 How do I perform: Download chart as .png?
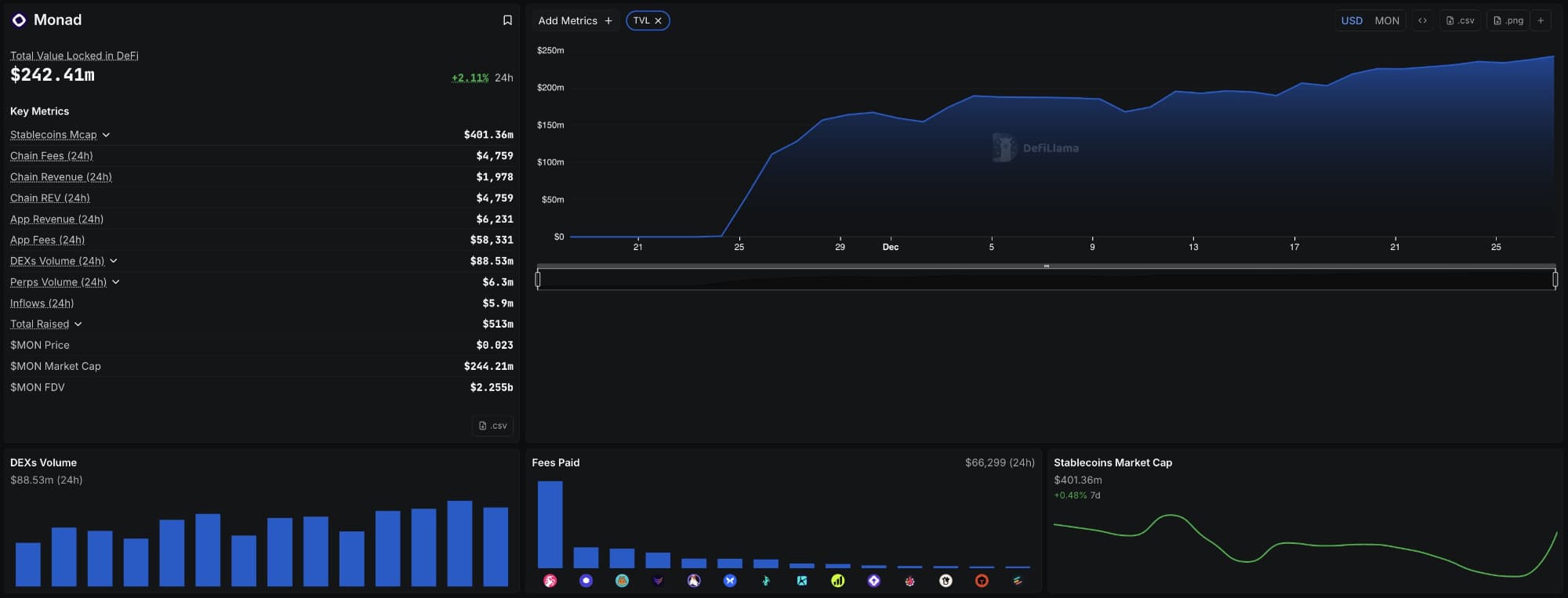point(1508,21)
